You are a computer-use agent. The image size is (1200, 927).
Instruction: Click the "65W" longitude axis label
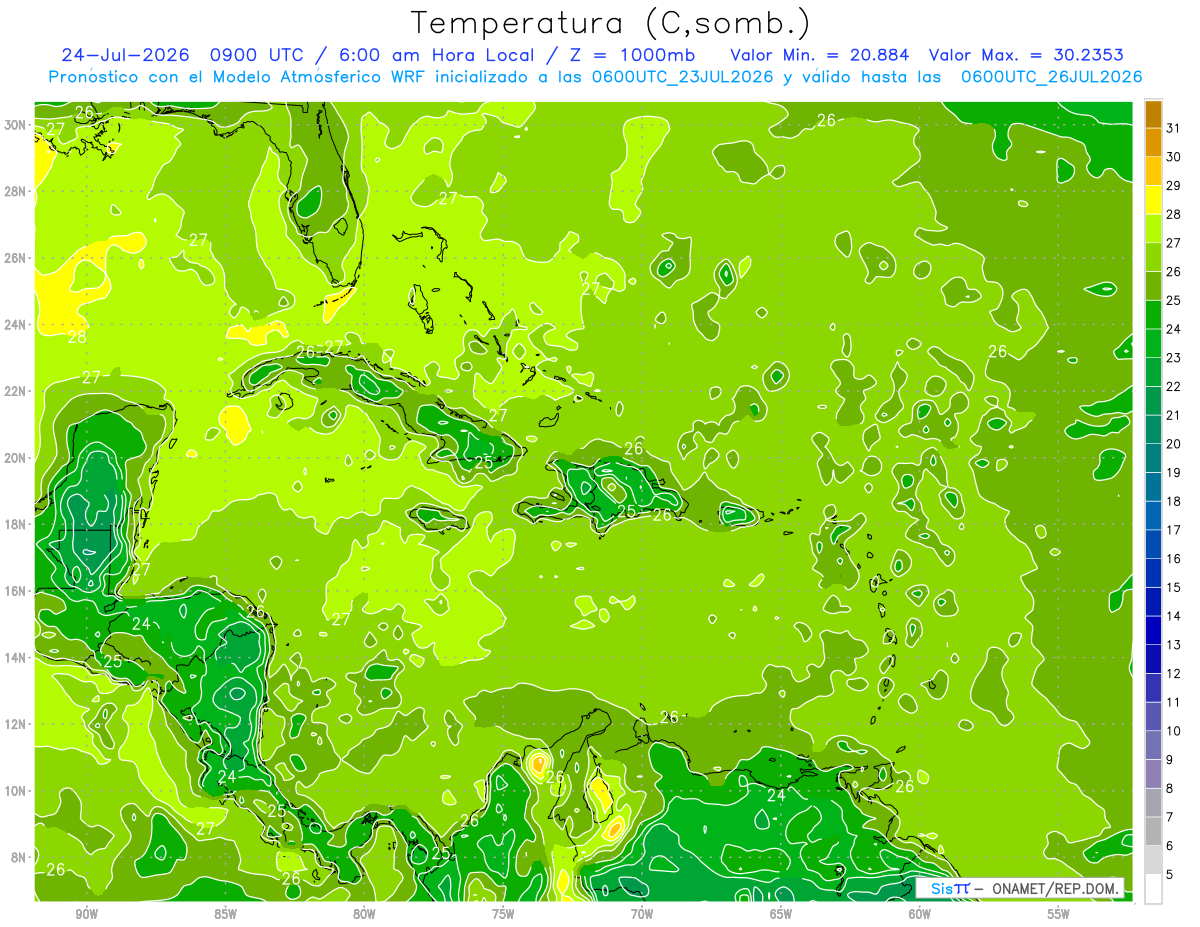[x=781, y=914]
